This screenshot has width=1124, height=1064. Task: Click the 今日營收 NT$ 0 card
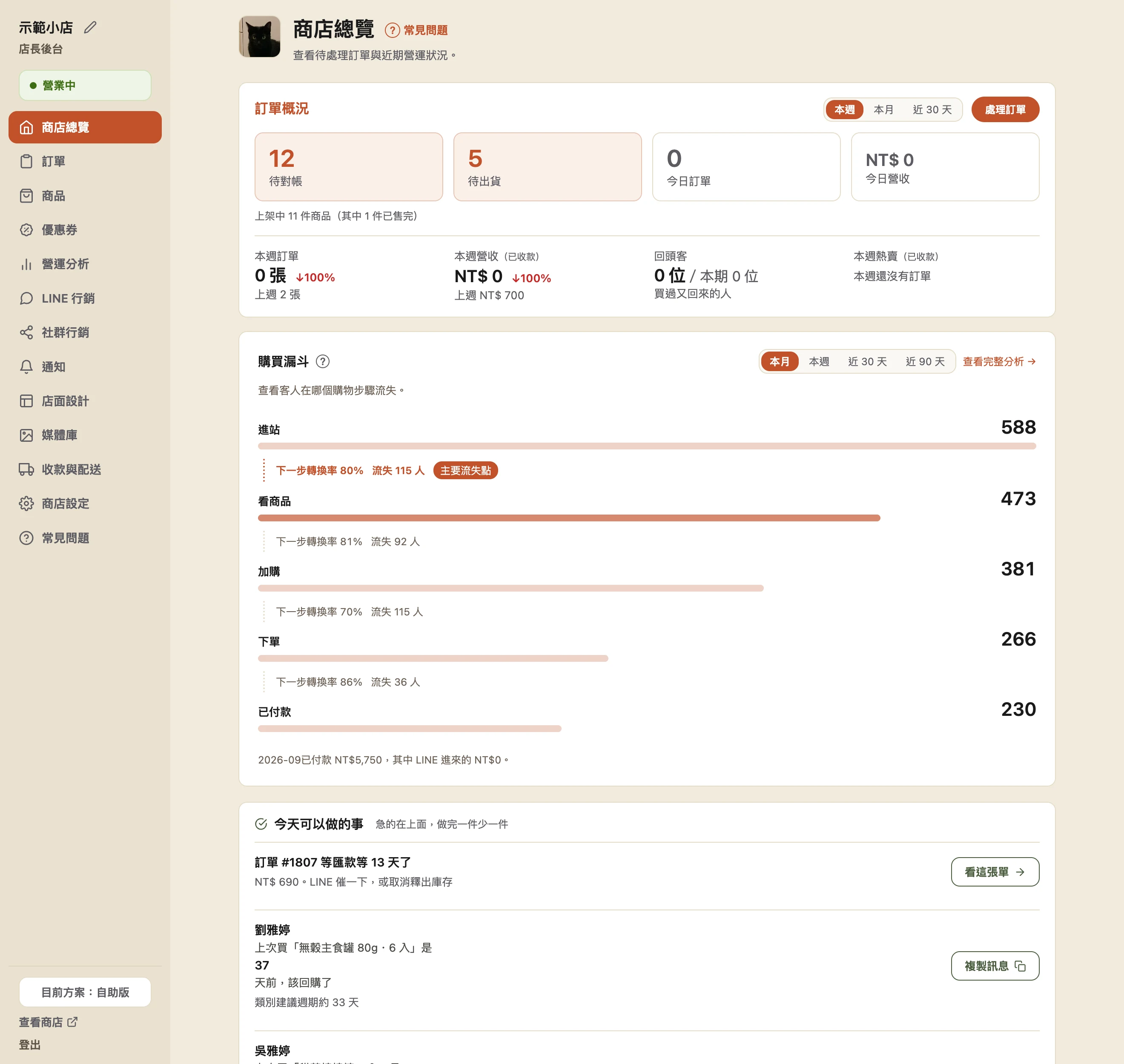pos(945,167)
